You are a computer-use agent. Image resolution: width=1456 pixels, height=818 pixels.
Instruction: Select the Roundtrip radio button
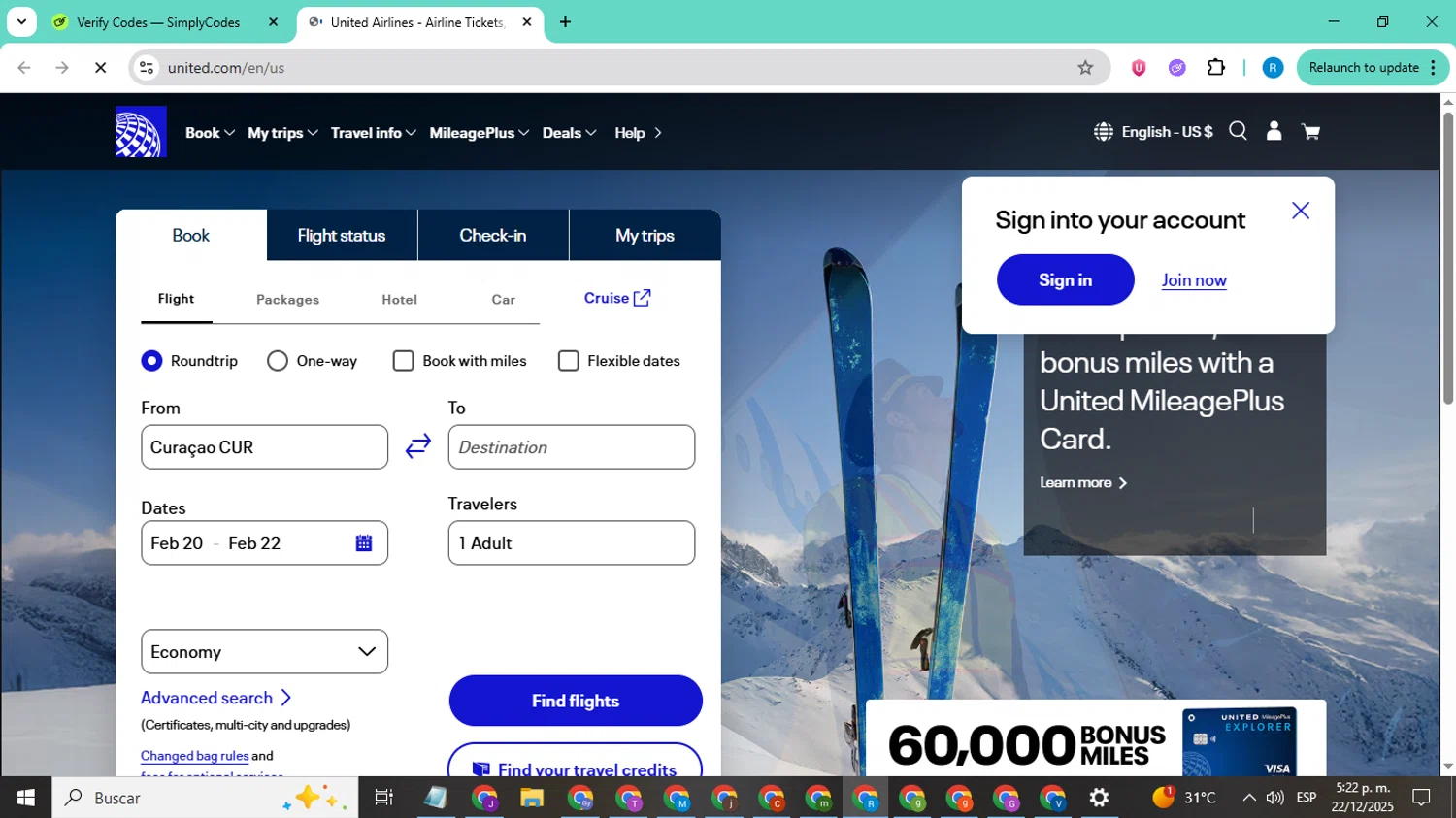(x=151, y=361)
